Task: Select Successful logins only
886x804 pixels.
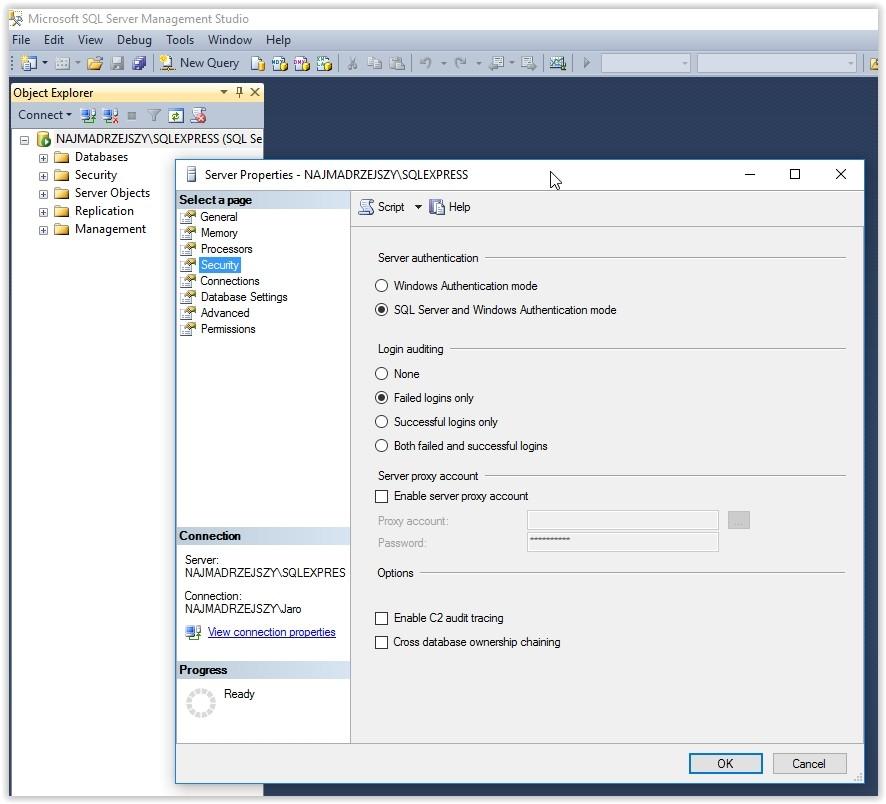Action: pyautogui.click(x=381, y=422)
